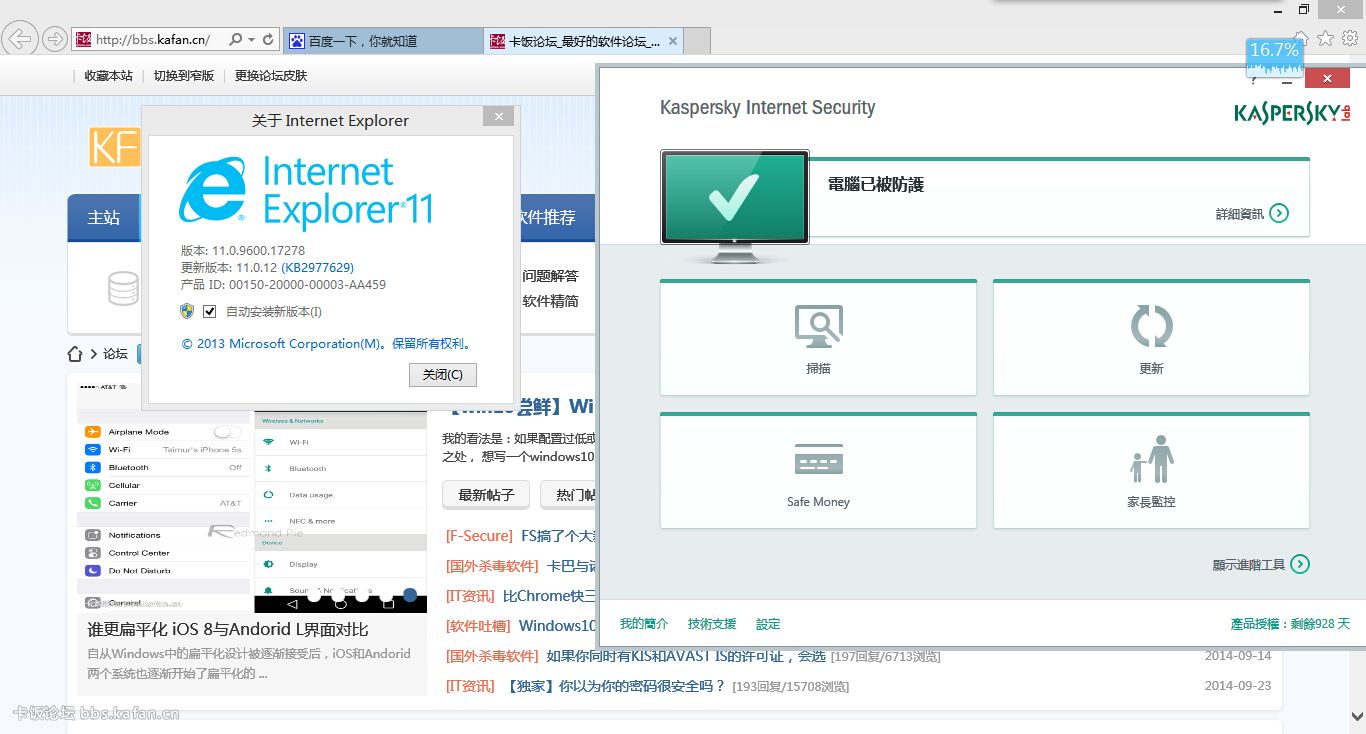Image resolution: width=1366 pixels, height=734 pixels.
Task: Click the 问题解答 text link
Action: [550, 276]
